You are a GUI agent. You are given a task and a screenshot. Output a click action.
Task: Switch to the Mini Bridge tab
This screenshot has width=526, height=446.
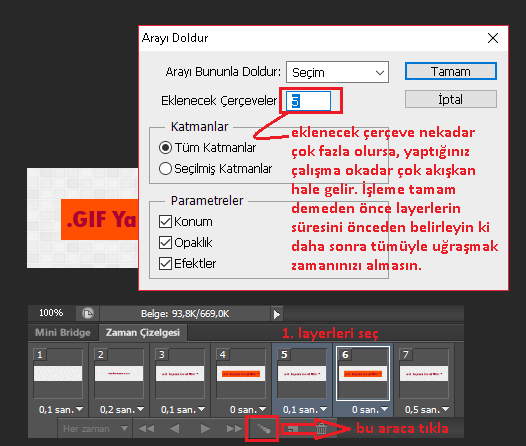coord(63,332)
